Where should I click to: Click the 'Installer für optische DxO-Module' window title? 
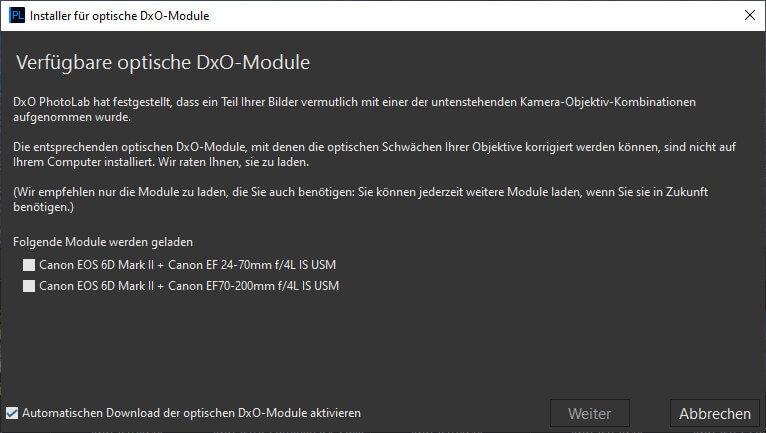click(x=119, y=16)
